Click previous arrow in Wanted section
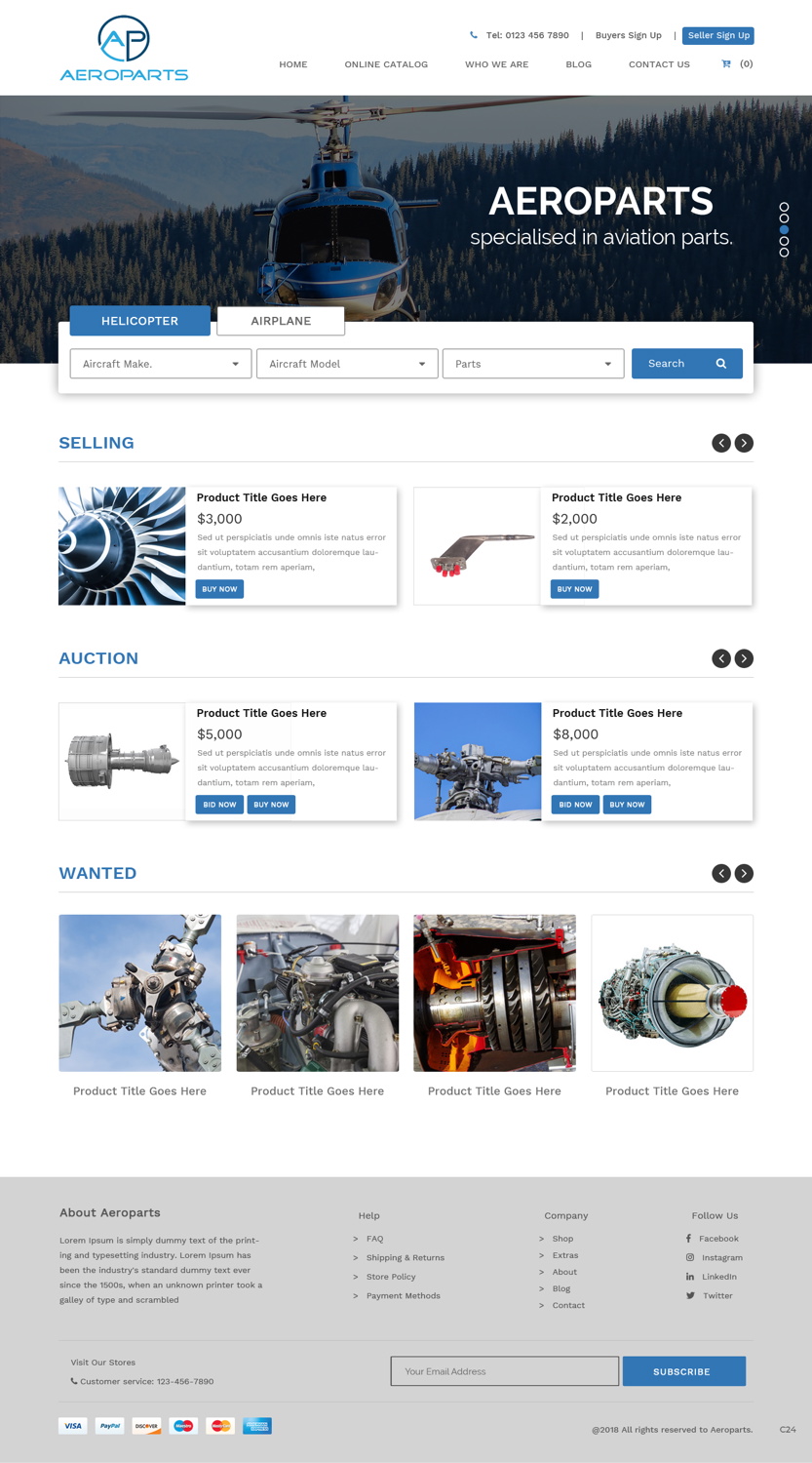Screen dimensions: 812x1463 pyautogui.click(x=721, y=873)
